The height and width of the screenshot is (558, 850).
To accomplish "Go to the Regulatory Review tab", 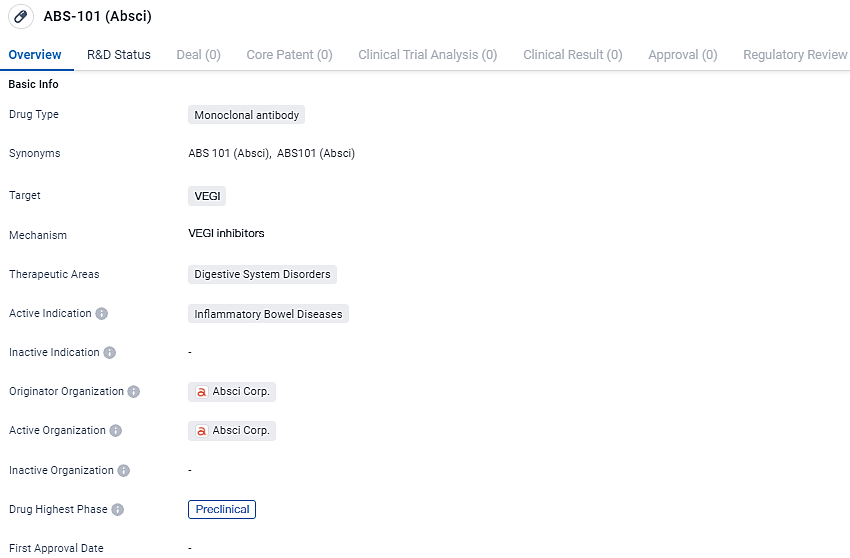I will (795, 55).
